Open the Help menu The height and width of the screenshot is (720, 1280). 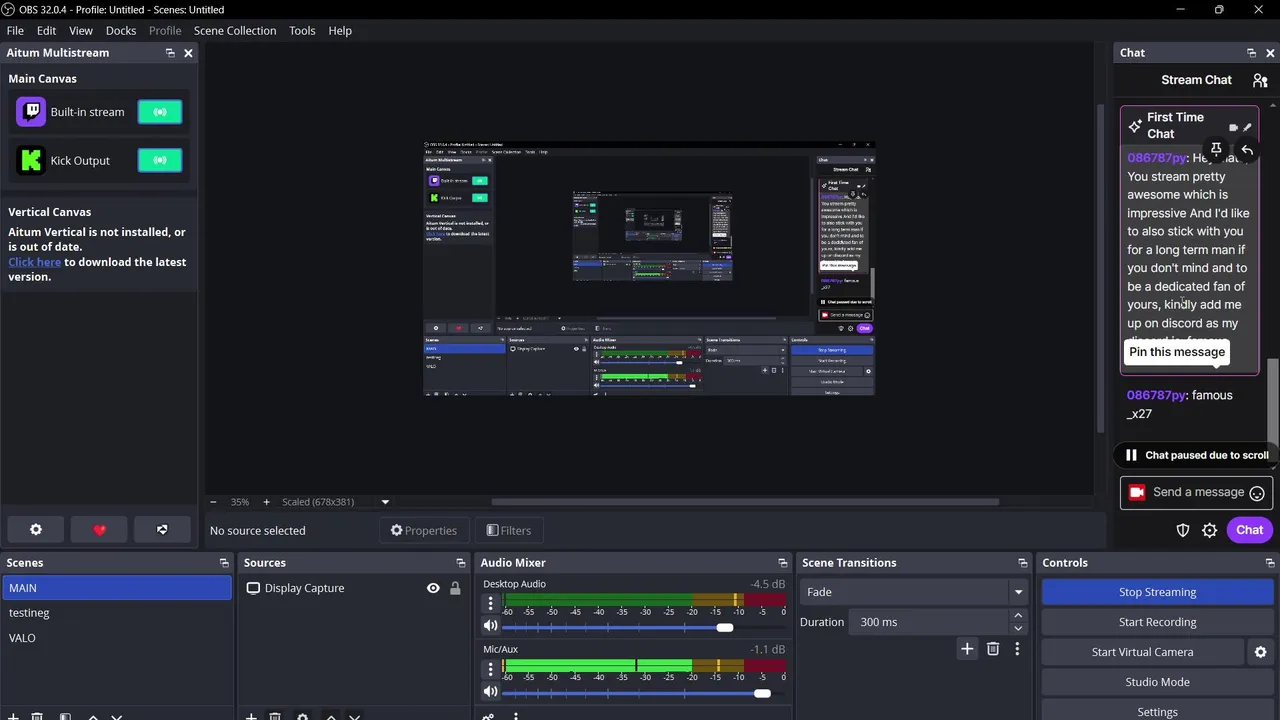point(340,31)
